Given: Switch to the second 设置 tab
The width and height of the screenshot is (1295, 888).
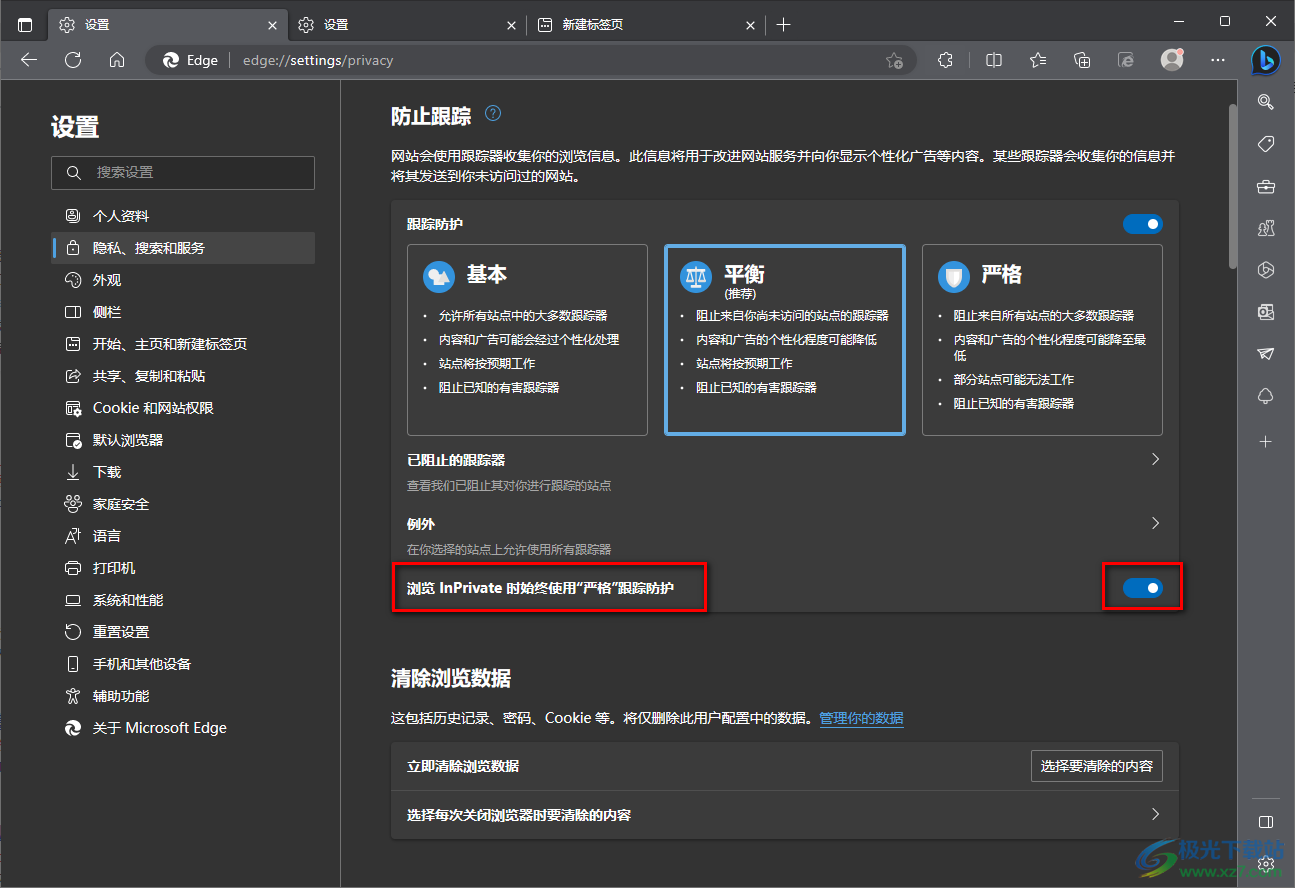Looking at the screenshot, I should click(406, 24).
